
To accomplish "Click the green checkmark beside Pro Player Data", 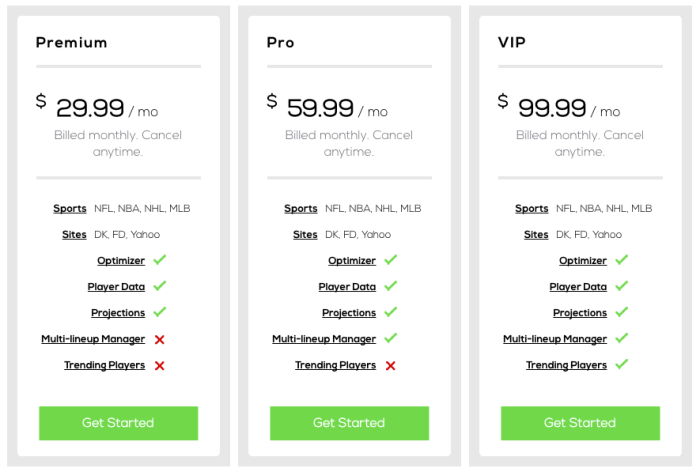I will [391, 286].
